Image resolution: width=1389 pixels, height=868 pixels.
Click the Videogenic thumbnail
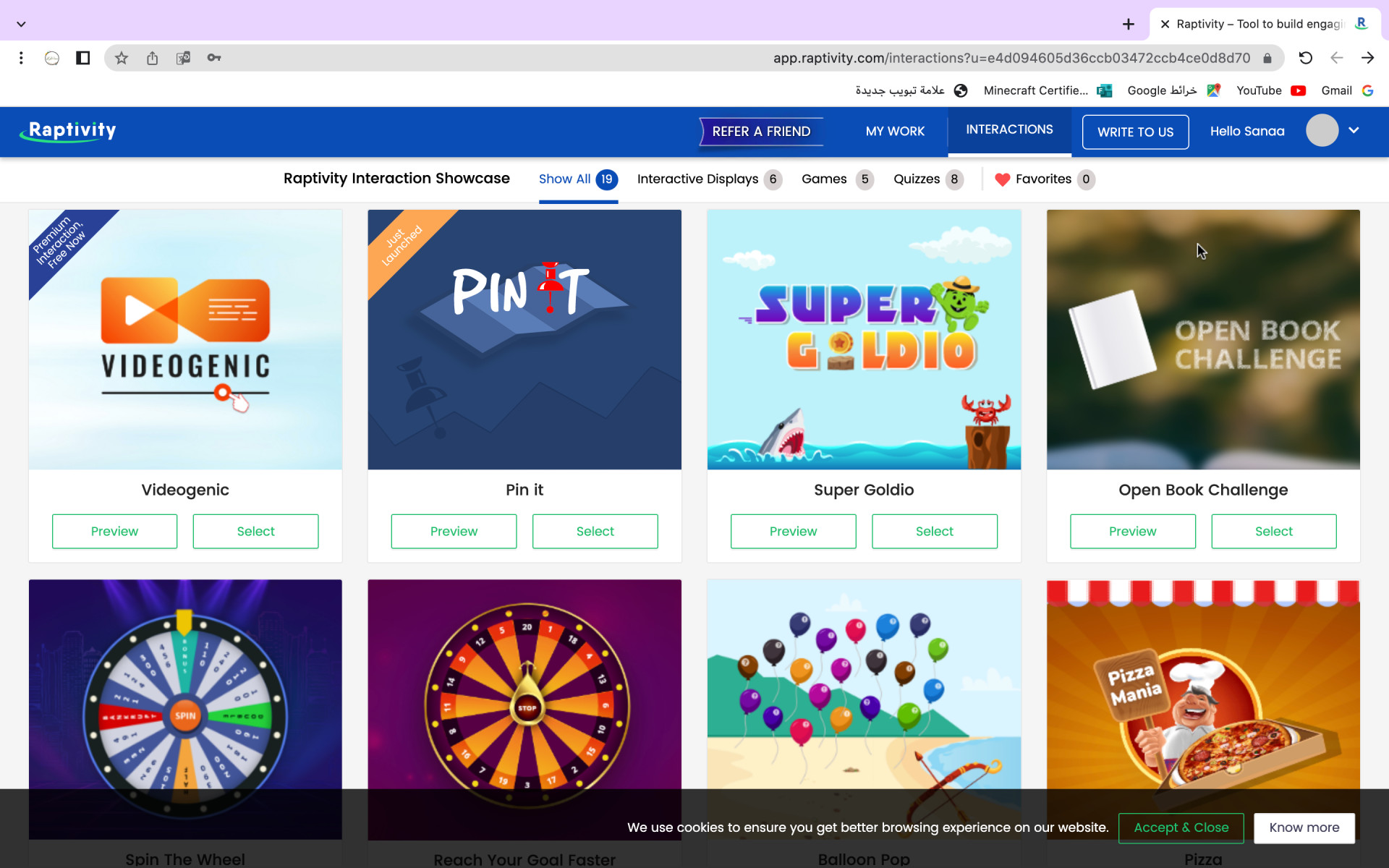(185, 339)
